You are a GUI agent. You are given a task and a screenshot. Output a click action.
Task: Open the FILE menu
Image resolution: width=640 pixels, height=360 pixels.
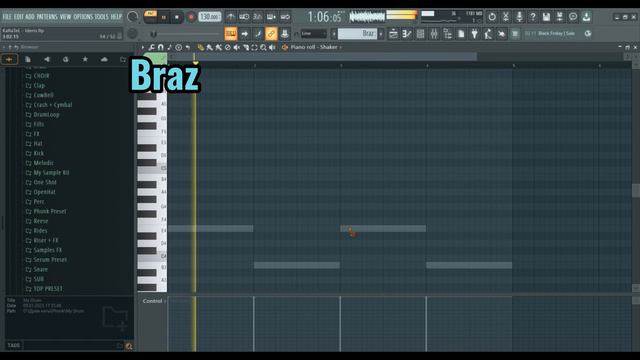coord(7,17)
